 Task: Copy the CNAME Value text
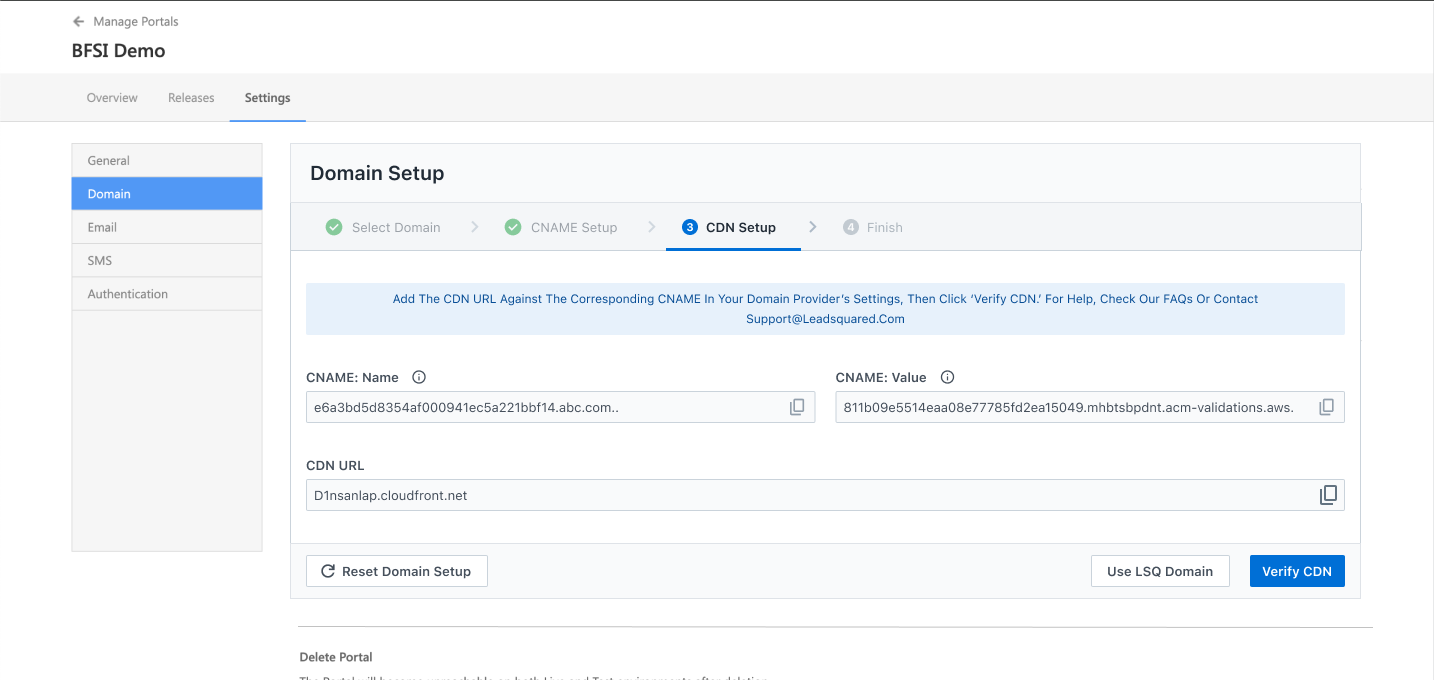(1327, 406)
